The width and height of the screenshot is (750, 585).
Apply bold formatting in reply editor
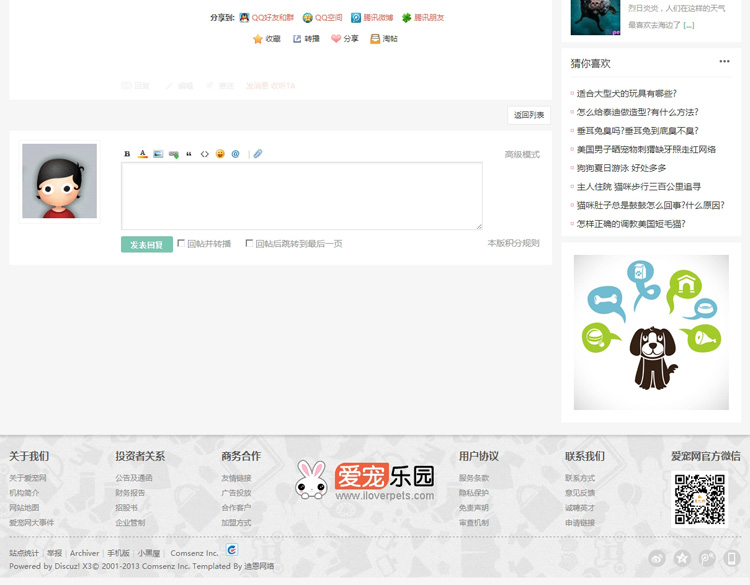pos(127,154)
